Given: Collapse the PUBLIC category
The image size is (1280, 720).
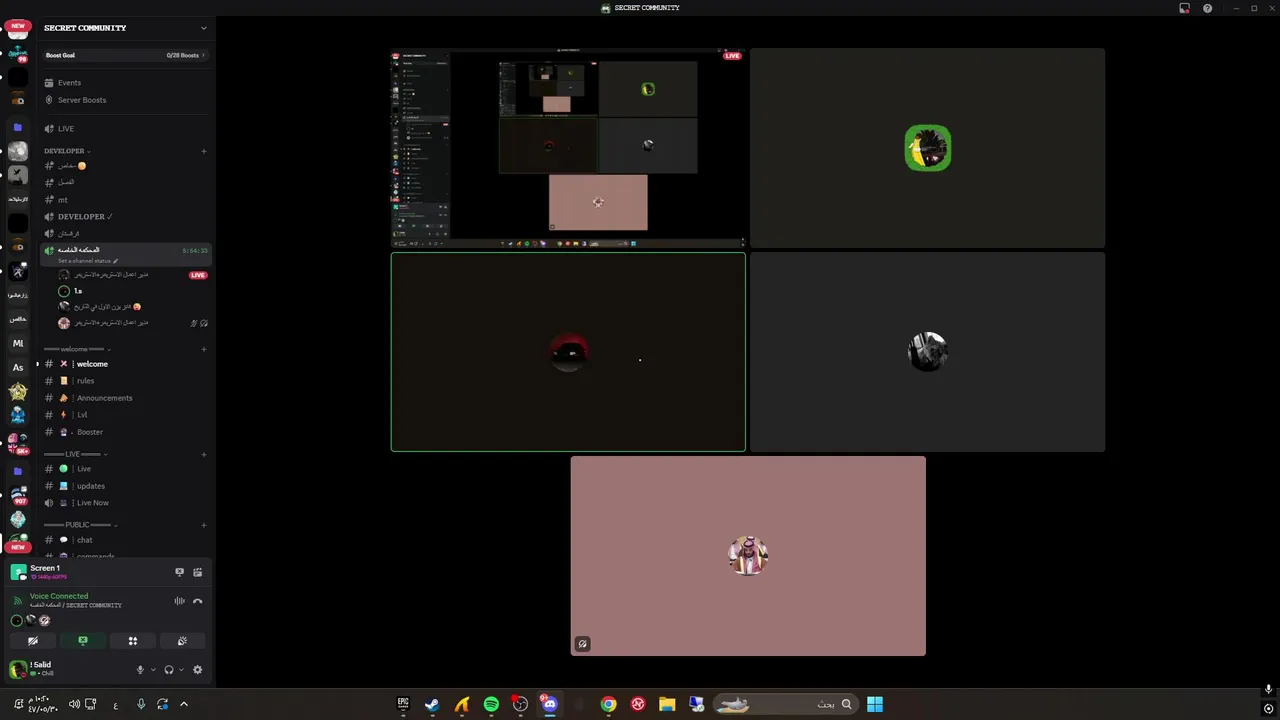Looking at the screenshot, I should (x=81, y=525).
